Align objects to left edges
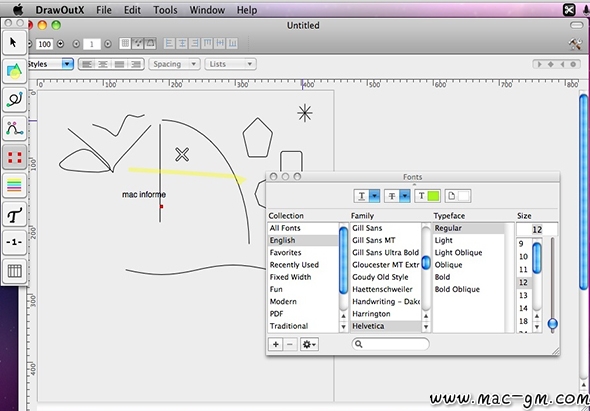Image resolution: width=590 pixels, height=411 pixels. [x=169, y=44]
